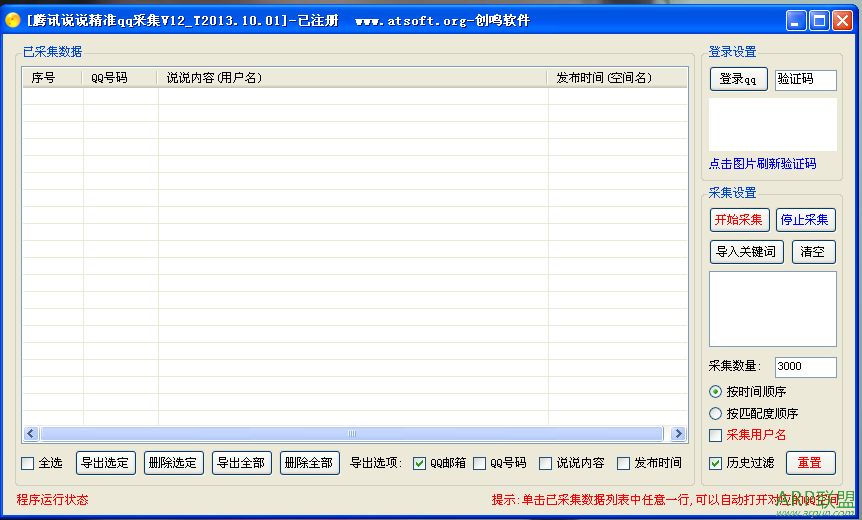Click the 采集数量 field showing 3000
The width and height of the screenshot is (862, 520).
click(805, 367)
